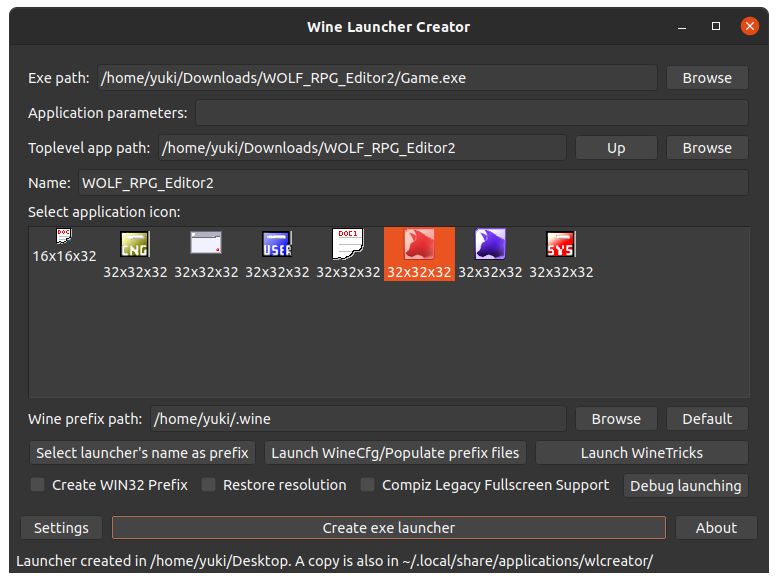Pick the blank window application icon
The height and width of the screenshot is (582, 778).
pos(206,254)
